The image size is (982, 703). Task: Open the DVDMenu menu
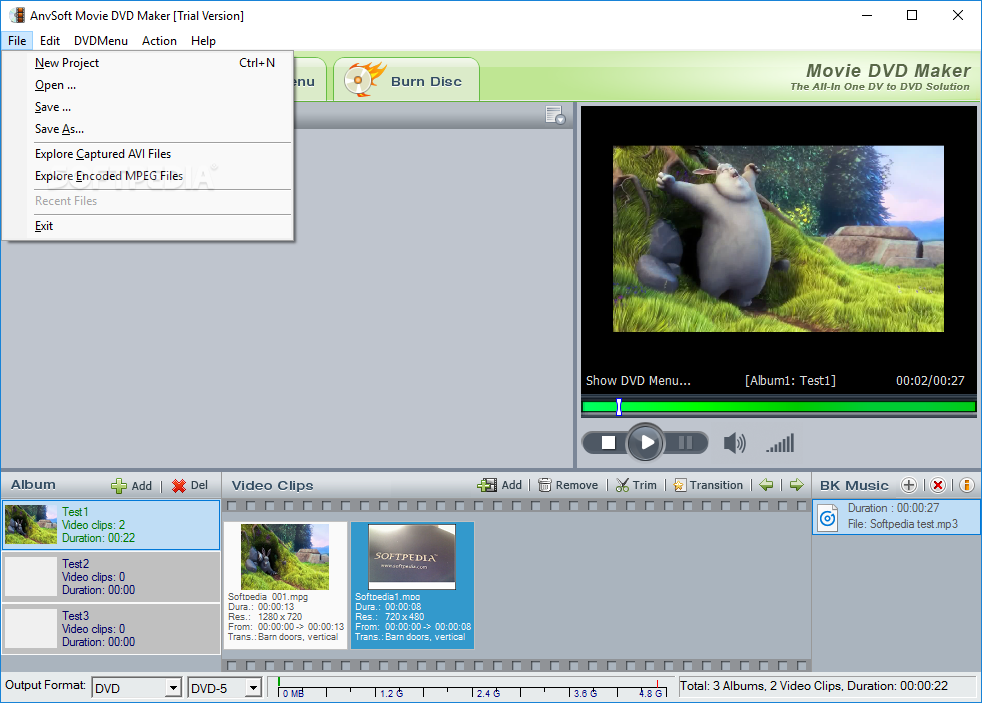[x=101, y=41]
